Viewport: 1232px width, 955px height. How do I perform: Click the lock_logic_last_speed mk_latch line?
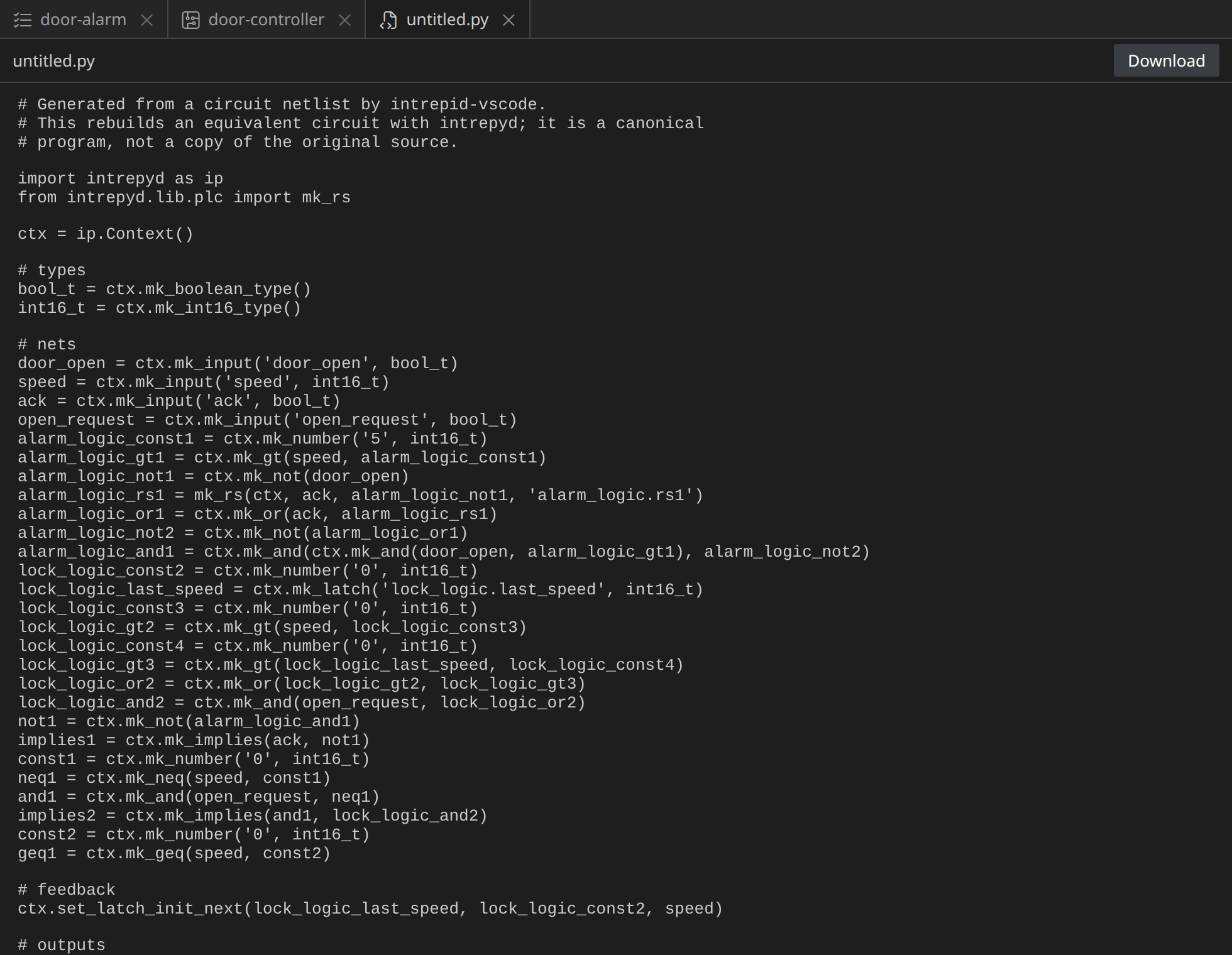[361, 589]
